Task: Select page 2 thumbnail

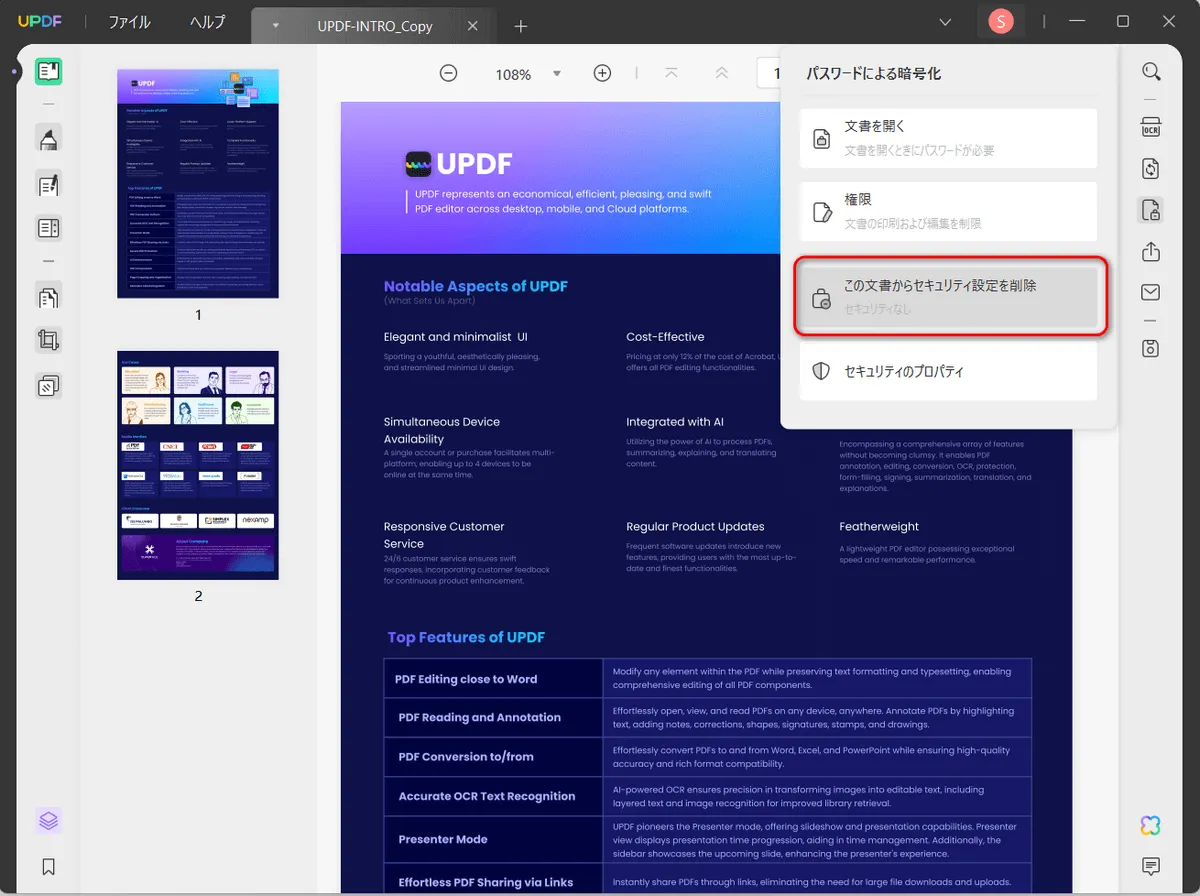Action: click(198, 465)
